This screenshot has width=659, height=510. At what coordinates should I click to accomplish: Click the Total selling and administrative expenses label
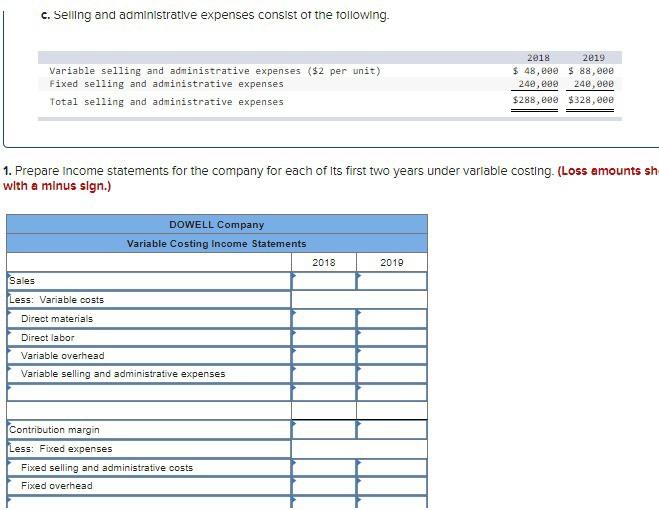point(166,102)
